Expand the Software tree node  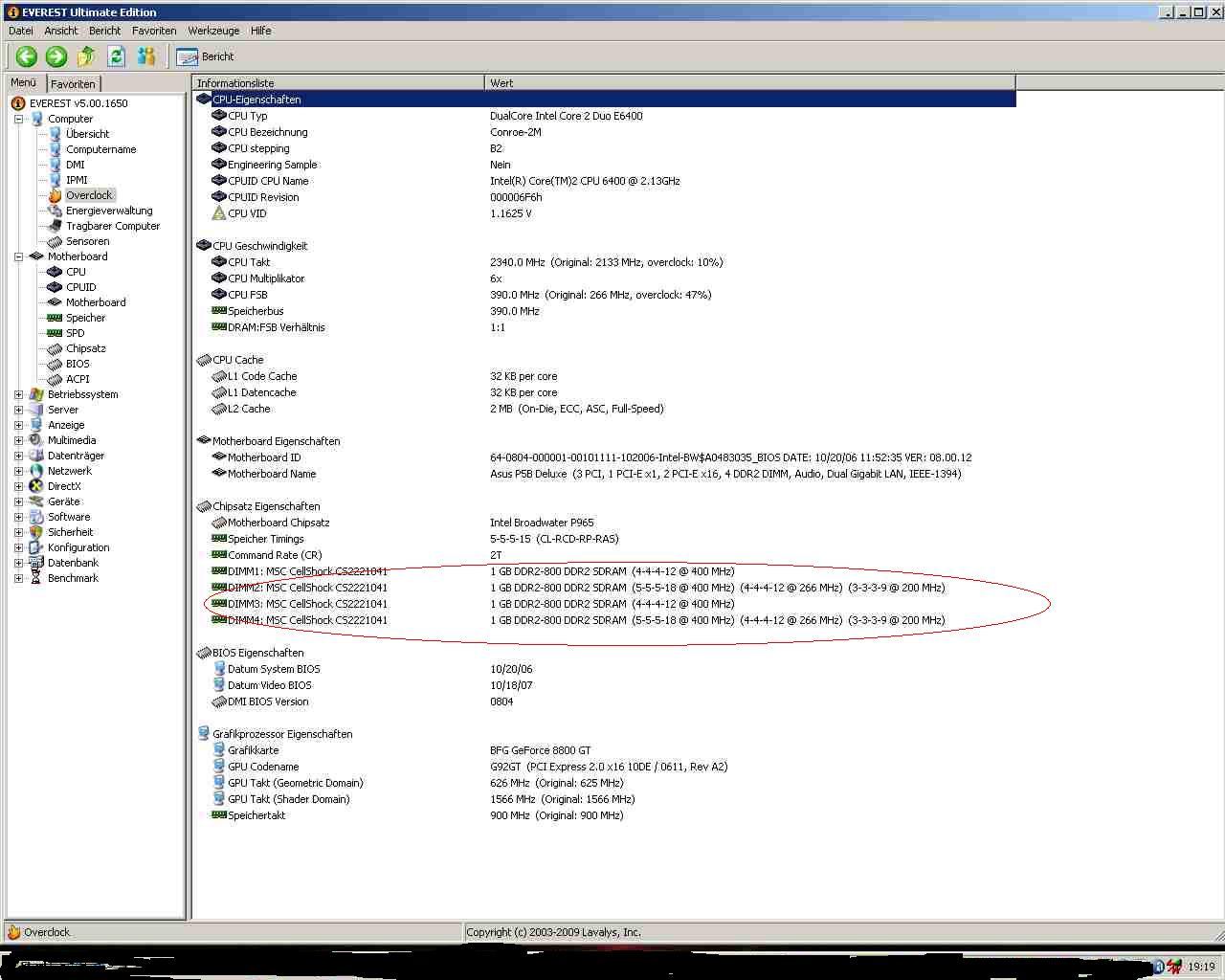click(x=18, y=517)
